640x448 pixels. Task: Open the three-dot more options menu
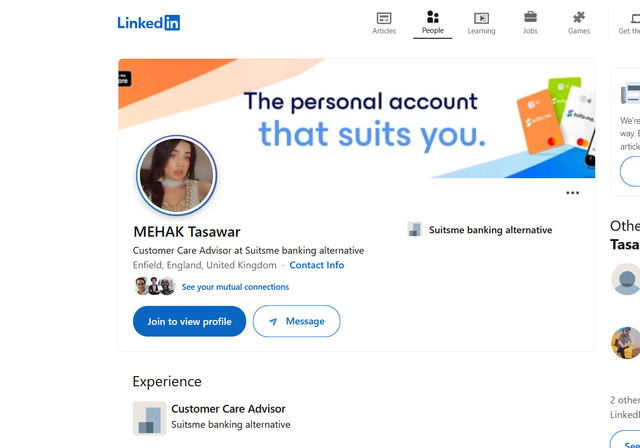tap(572, 193)
